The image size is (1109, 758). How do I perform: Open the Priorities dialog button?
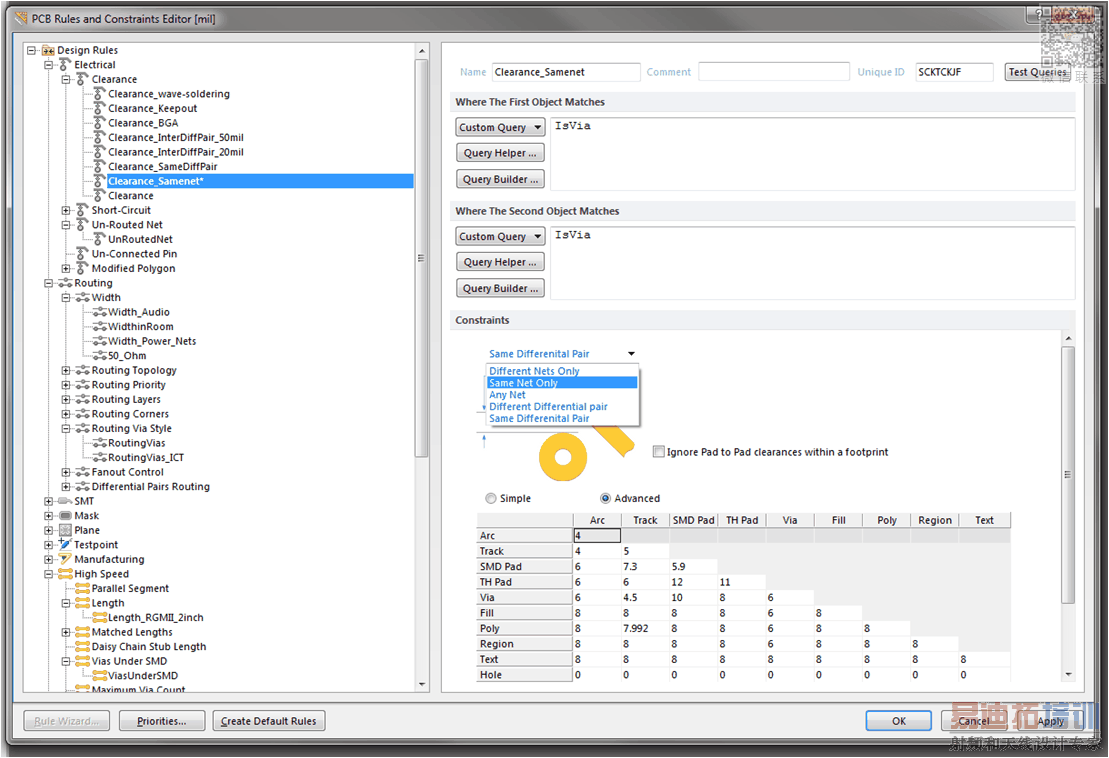[x=161, y=721]
